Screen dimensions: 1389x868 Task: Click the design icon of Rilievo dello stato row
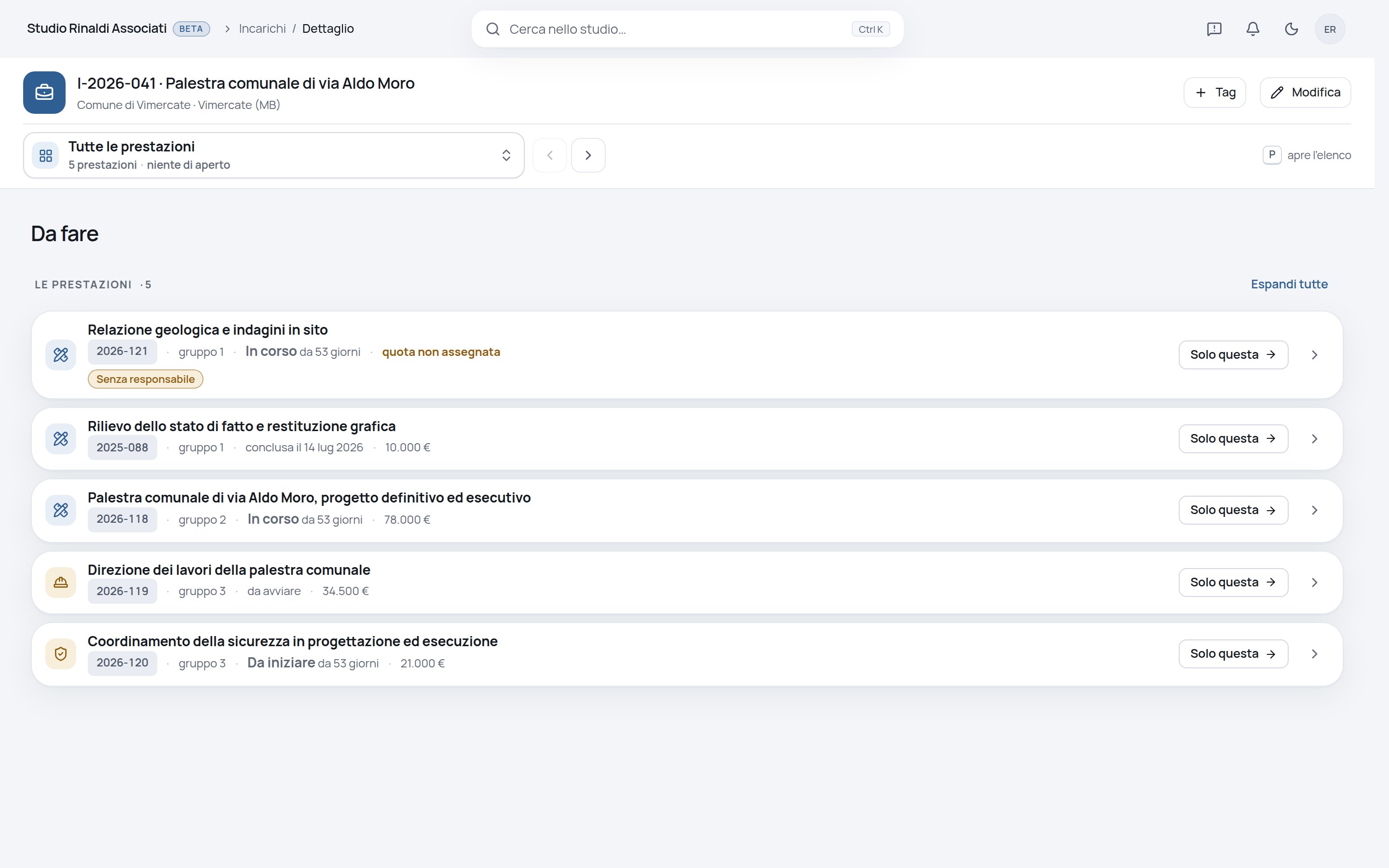pyautogui.click(x=61, y=439)
